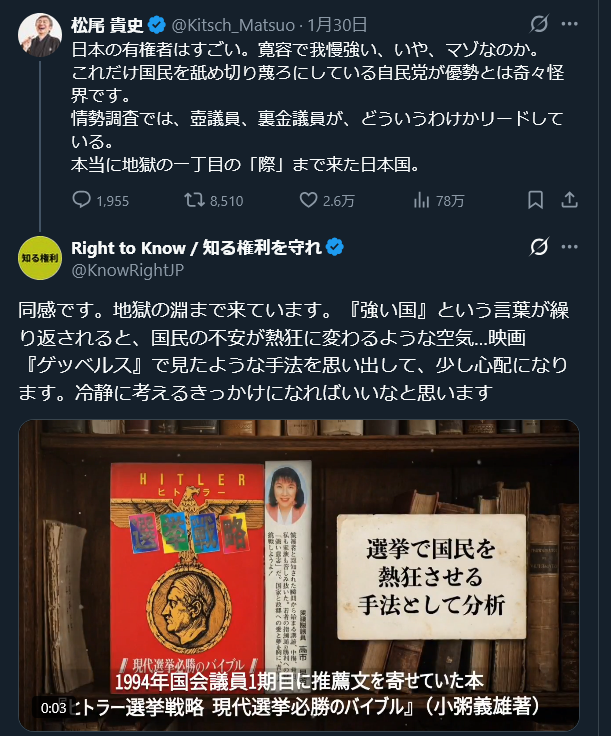Viewport: 611px width, 736px height.
Task: View analytics showing 78万 views
Action: pos(438,200)
